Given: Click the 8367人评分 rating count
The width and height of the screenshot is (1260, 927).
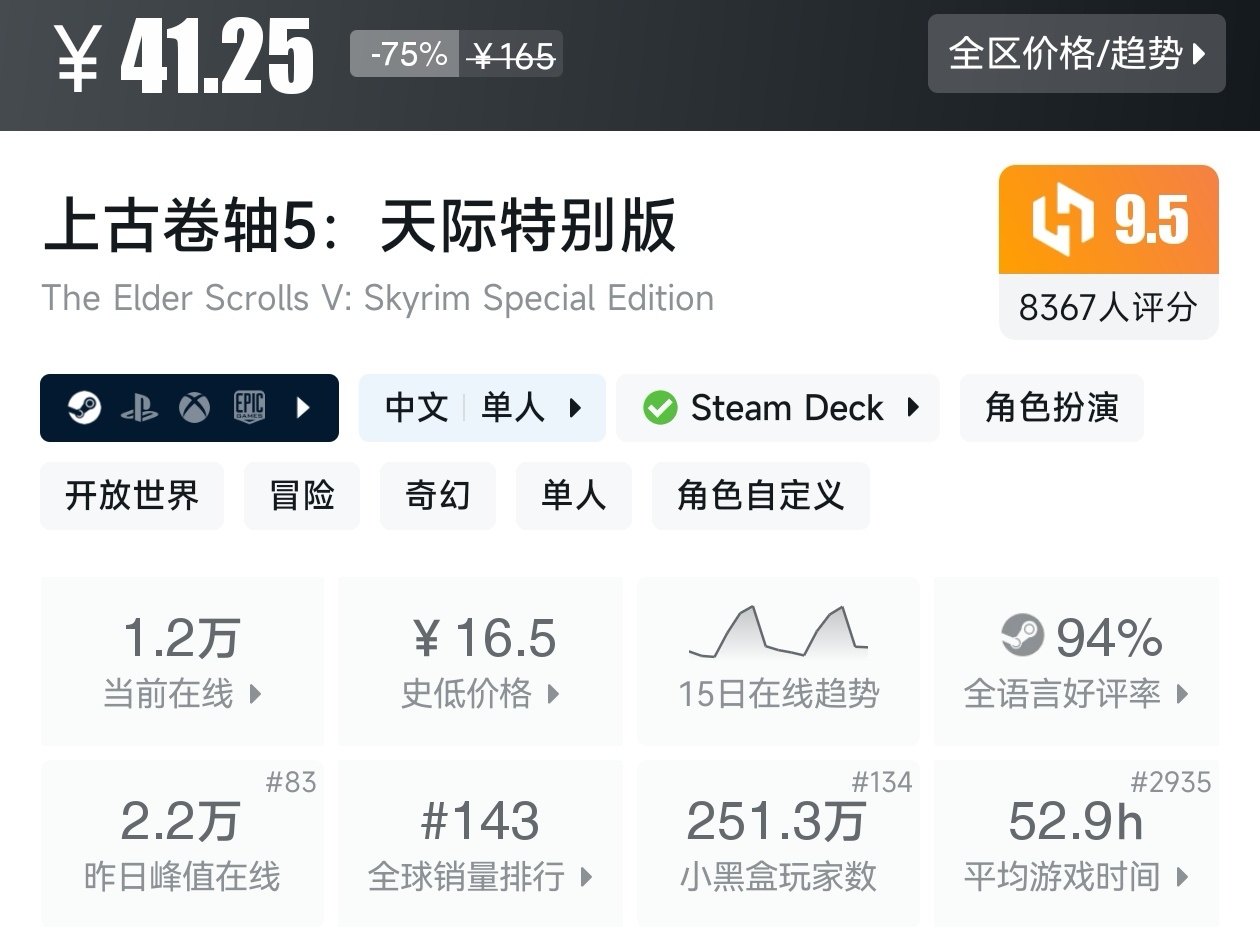Looking at the screenshot, I should point(1108,307).
